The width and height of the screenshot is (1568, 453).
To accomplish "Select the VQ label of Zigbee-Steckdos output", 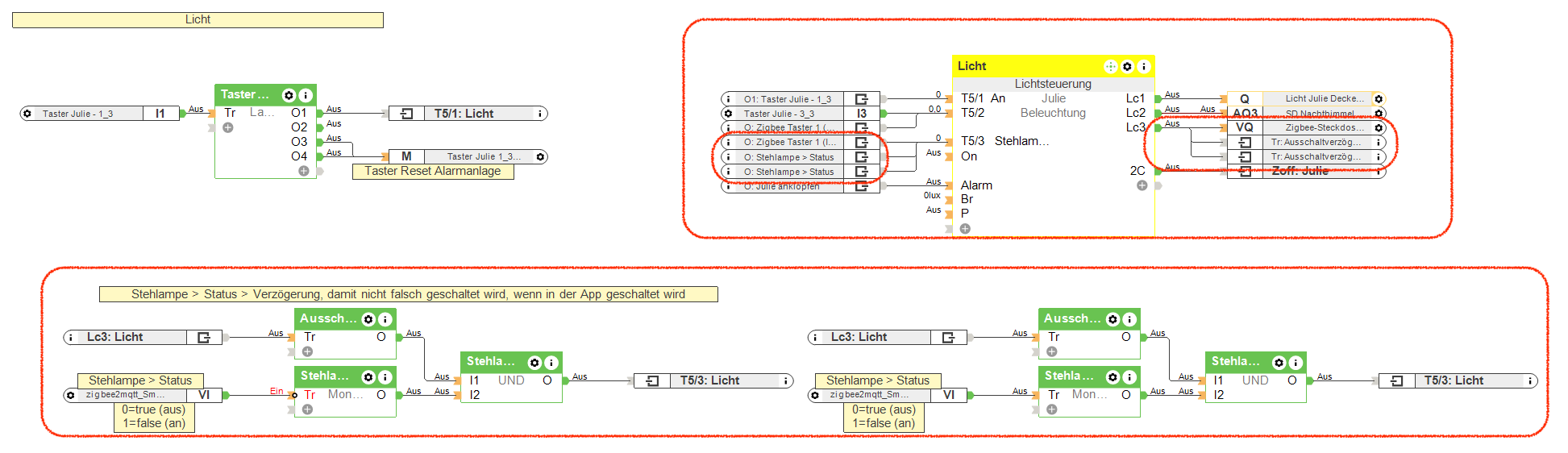I will click(1245, 127).
